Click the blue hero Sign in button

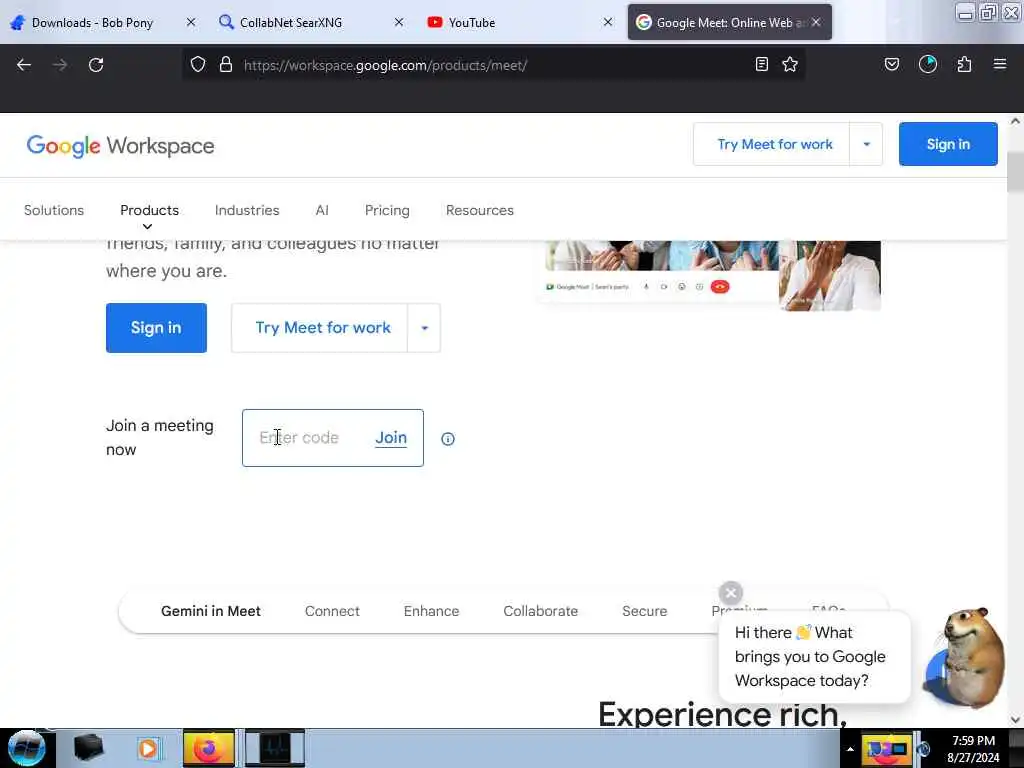click(x=156, y=328)
